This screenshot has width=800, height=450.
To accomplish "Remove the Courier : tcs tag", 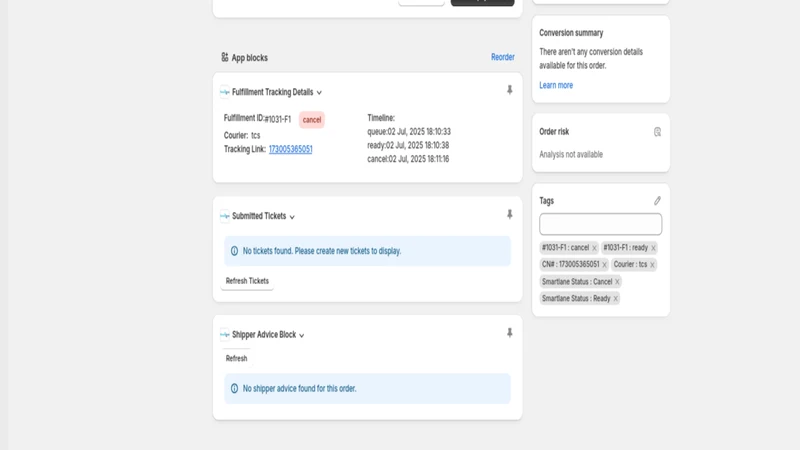I will coord(652,265).
